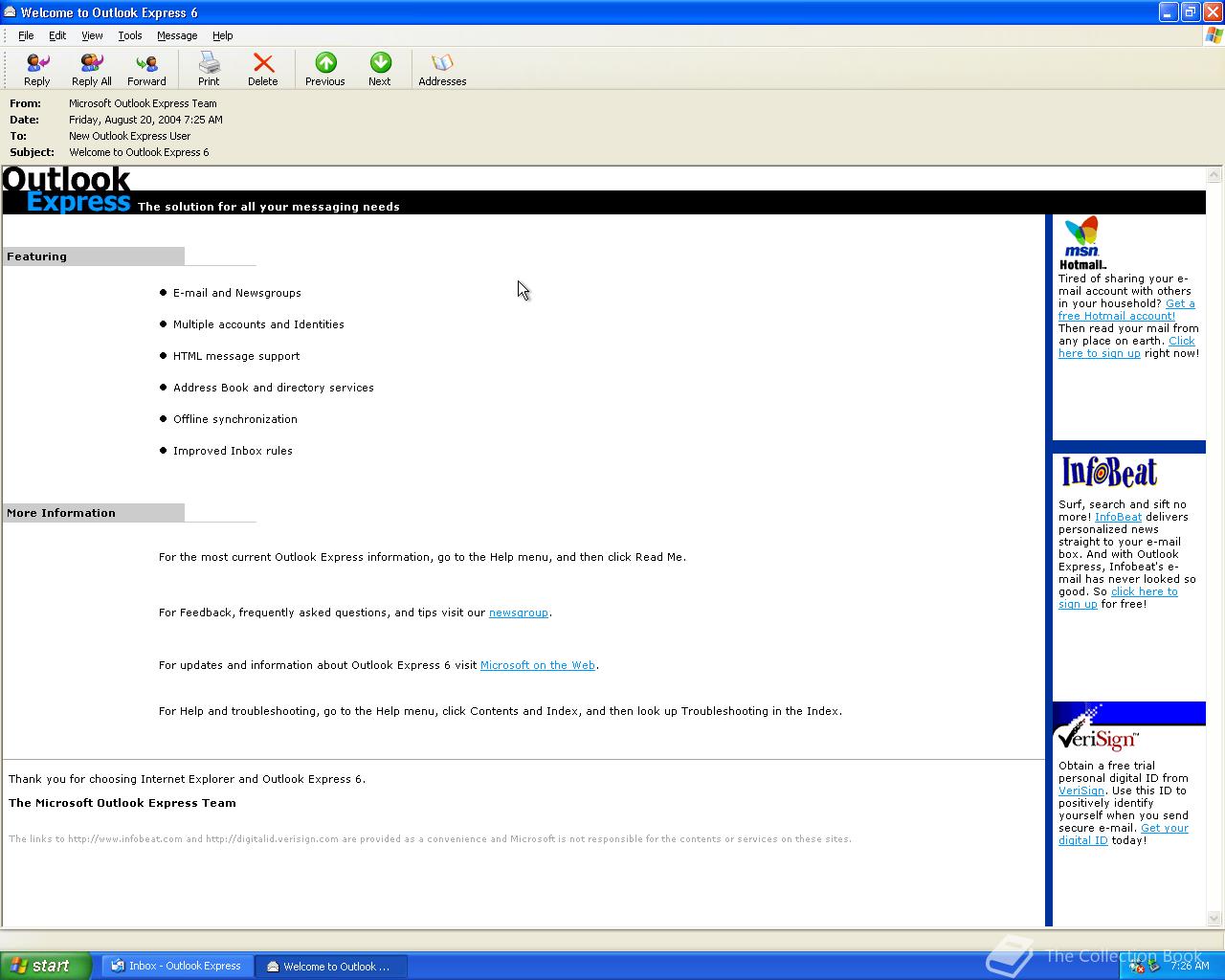Go to Previous message
The height and width of the screenshot is (980, 1225).
tap(325, 70)
